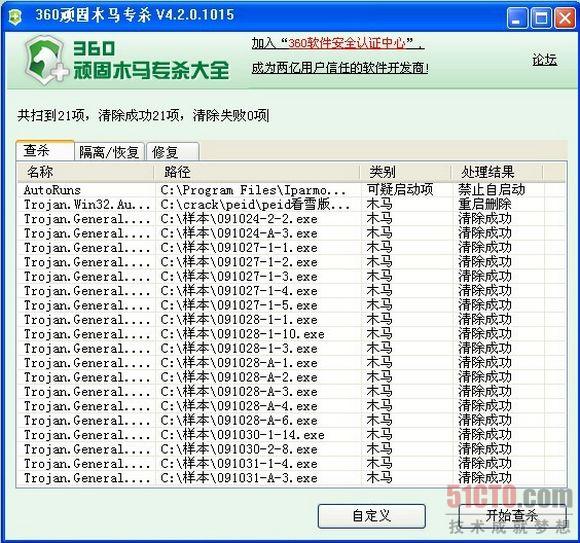Select path 091027-1-1.exe
Viewport: 580px width, 543px height.
(x=239, y=248)
